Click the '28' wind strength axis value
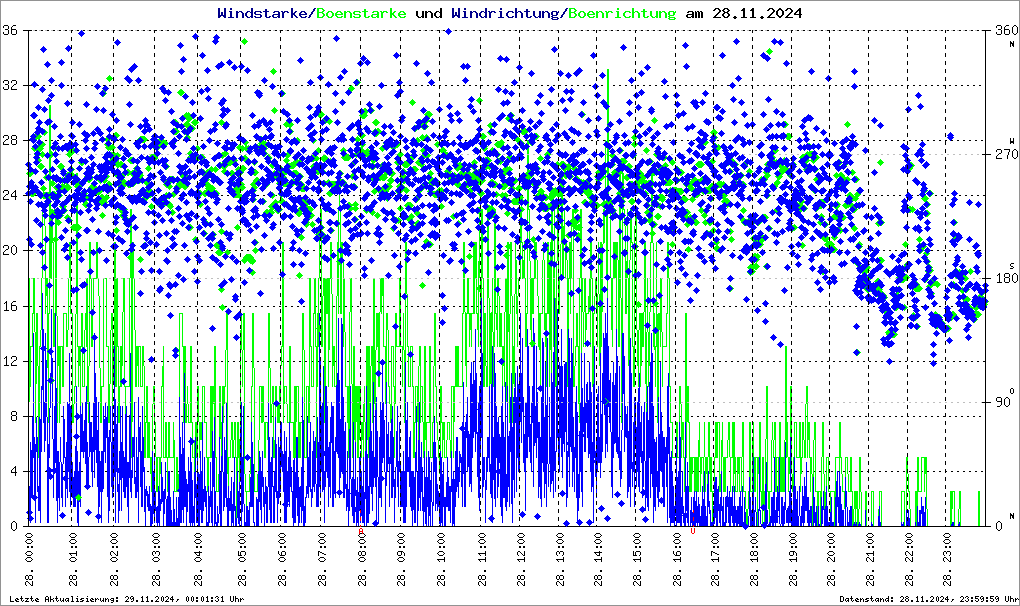The image size is (1020, 606). [x=10, y=140]
